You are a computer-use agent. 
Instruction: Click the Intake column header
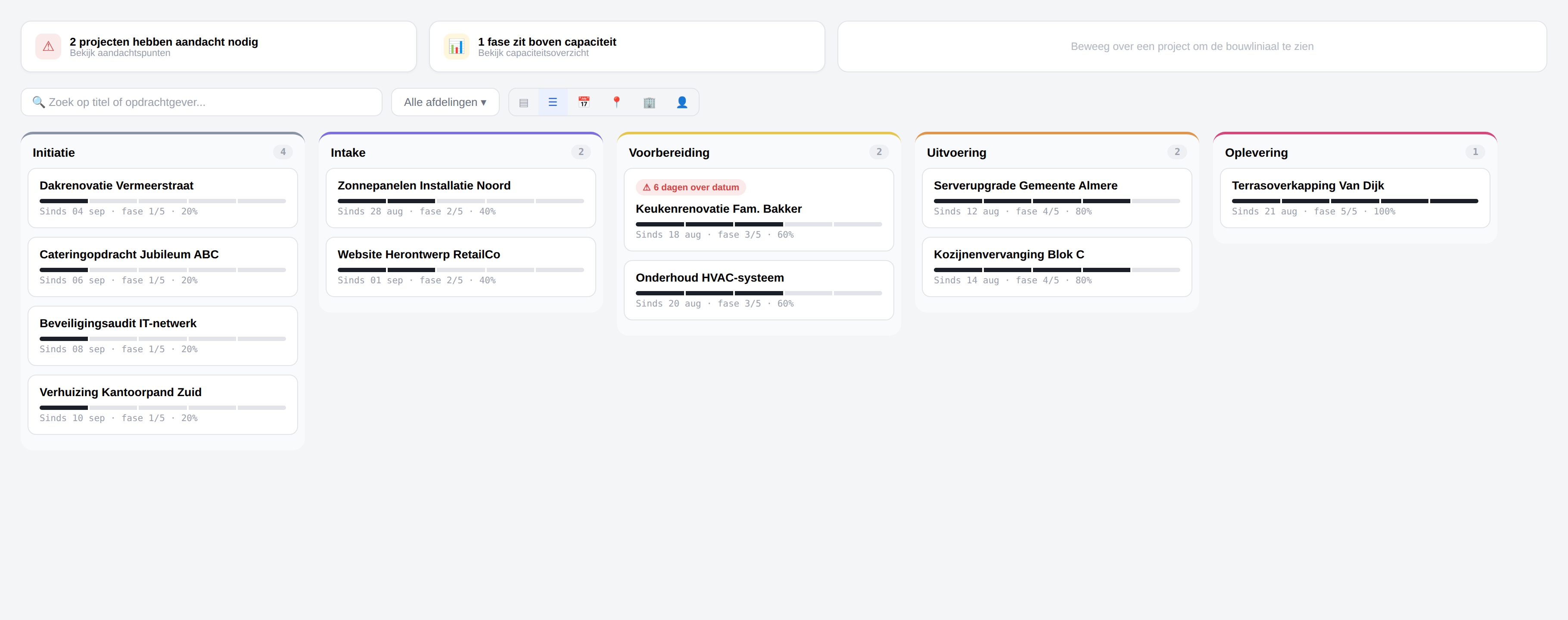coord(348,152)
